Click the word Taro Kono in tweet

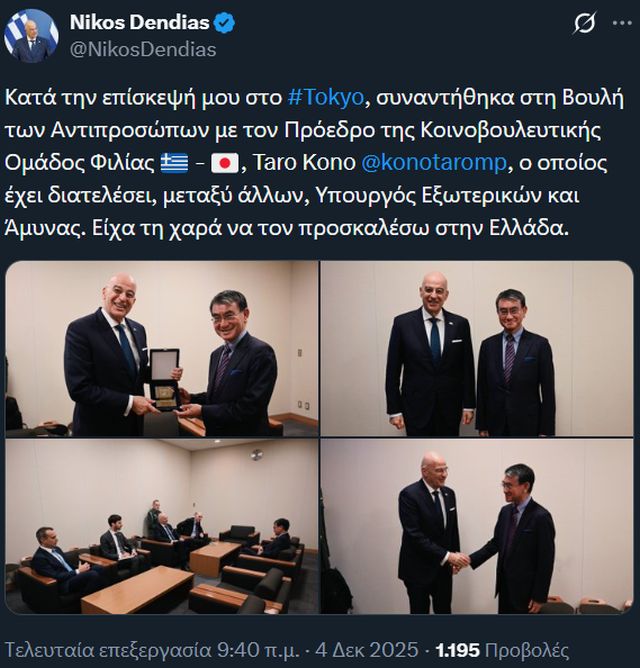[x=304, y=162]
